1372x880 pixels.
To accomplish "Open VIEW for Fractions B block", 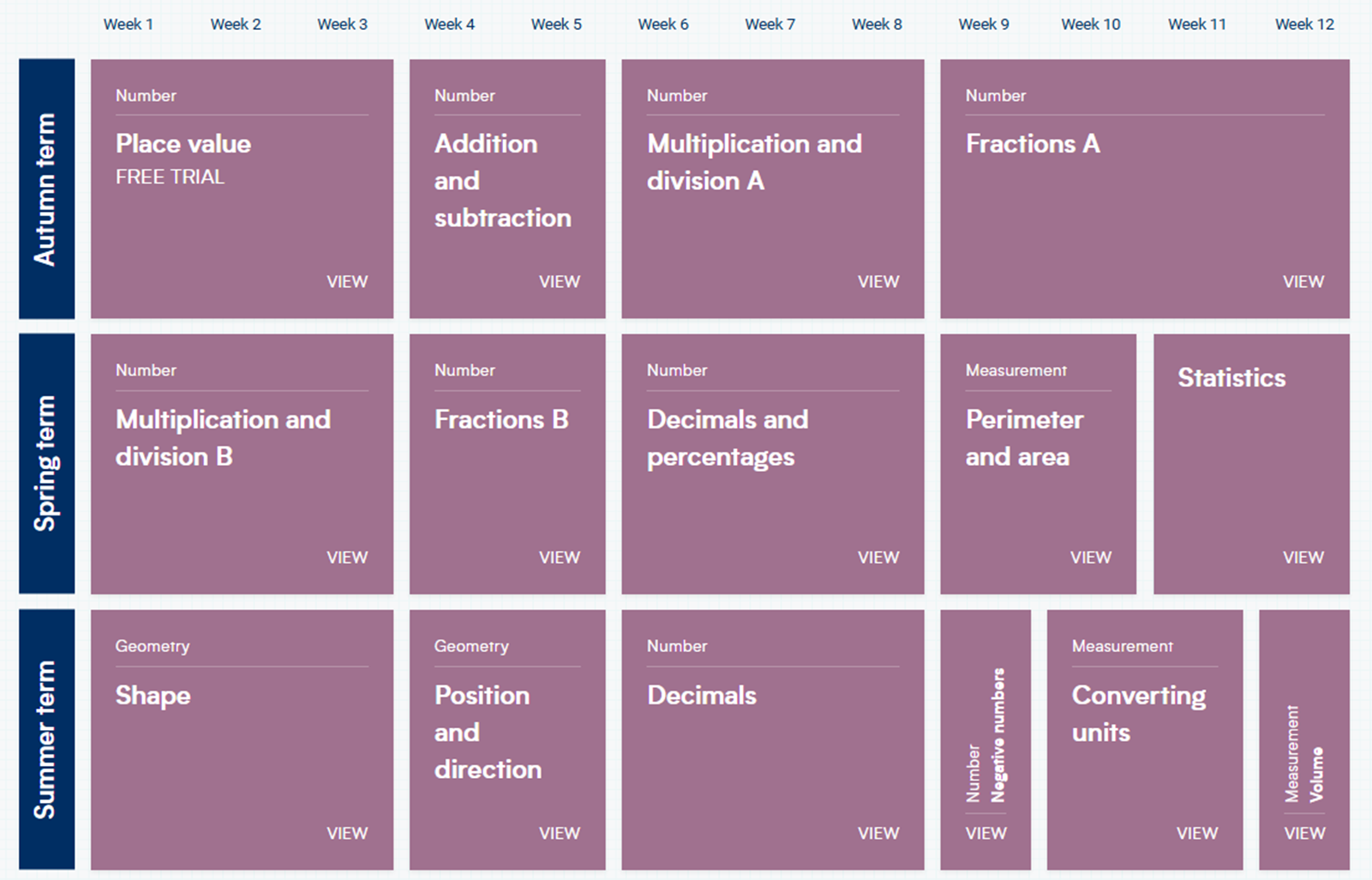I will coord(559,558).
